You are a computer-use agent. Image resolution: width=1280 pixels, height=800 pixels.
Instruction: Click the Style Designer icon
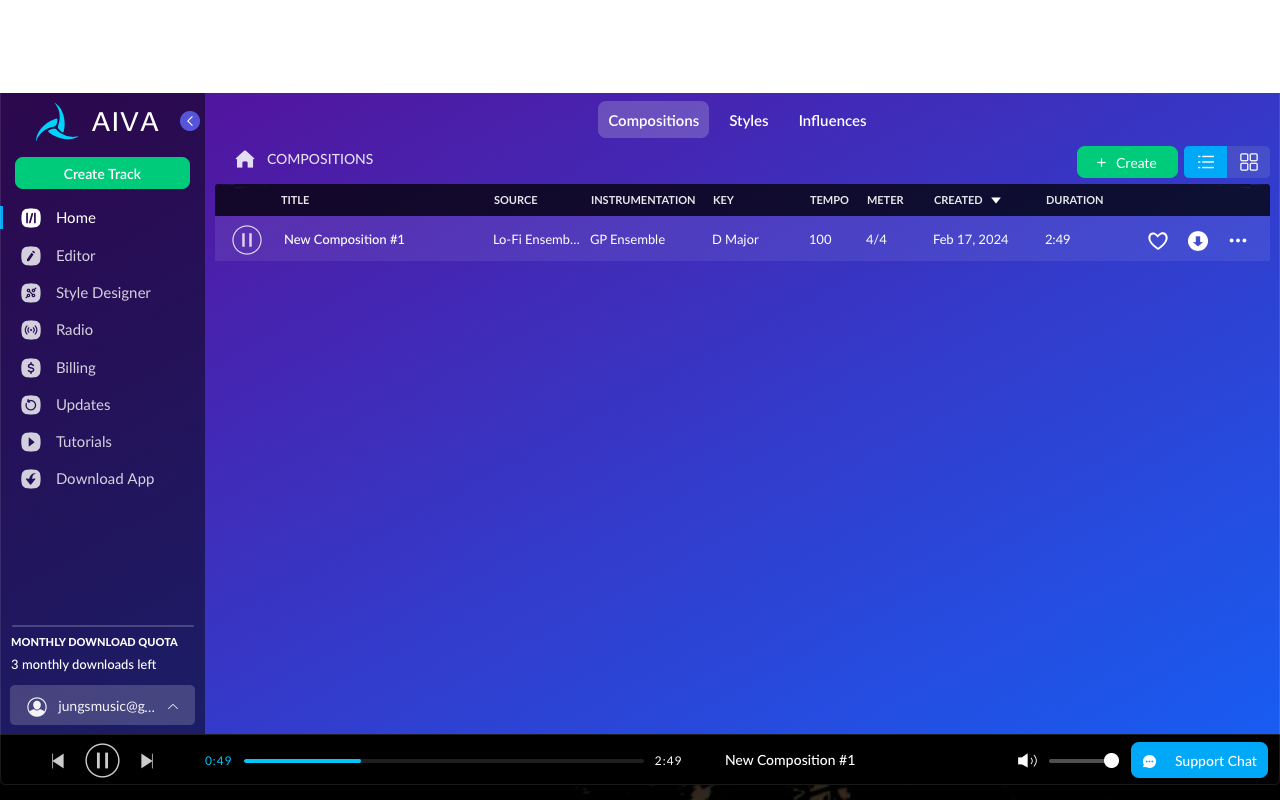31,292
